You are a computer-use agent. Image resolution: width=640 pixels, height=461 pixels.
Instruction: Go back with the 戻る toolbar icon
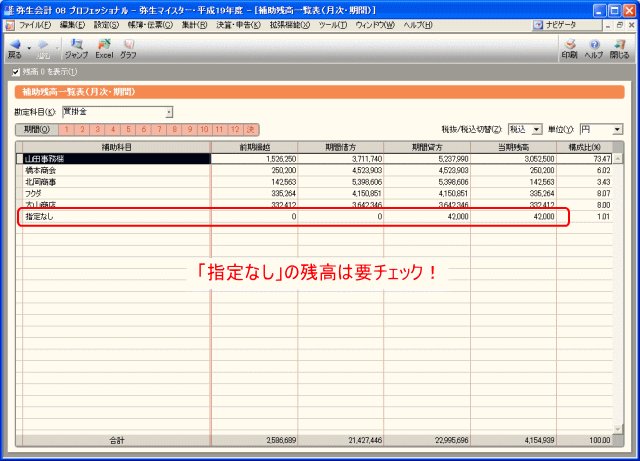coord(15,49)
